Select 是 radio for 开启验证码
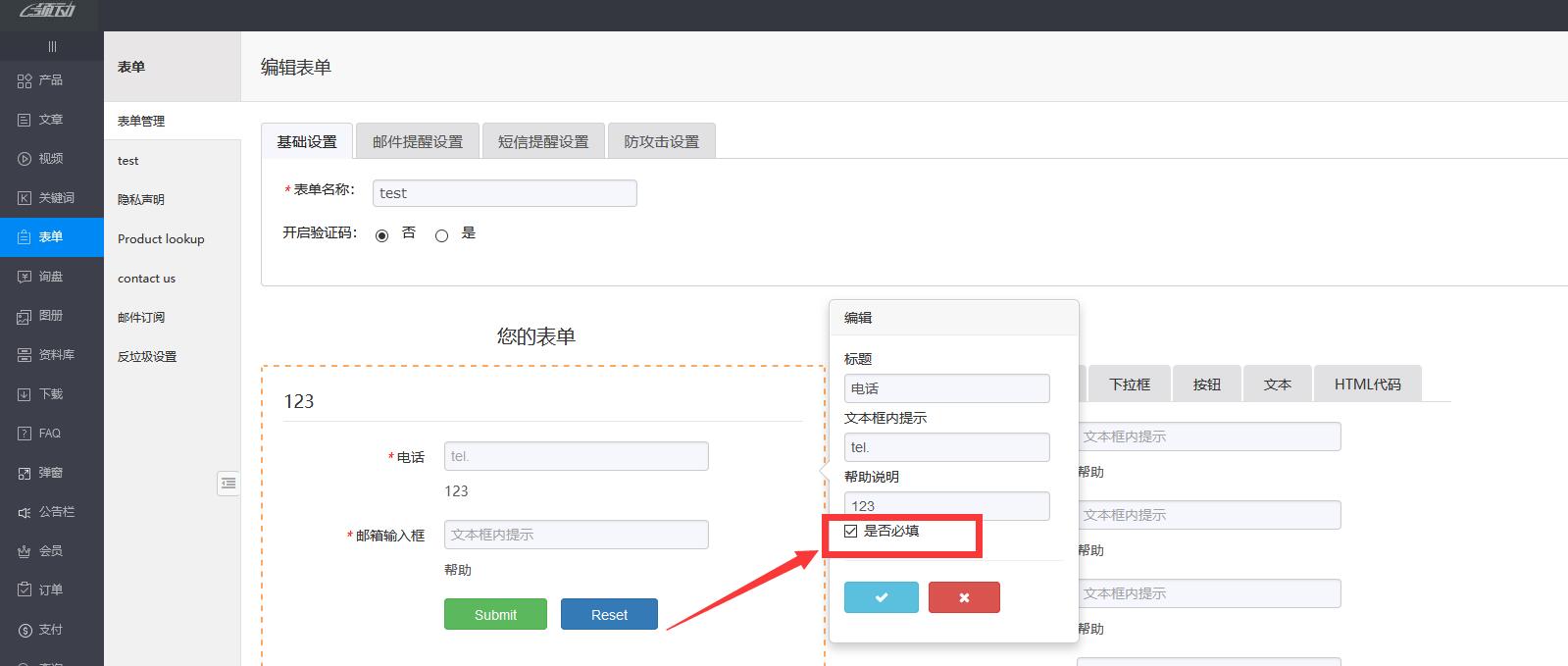This screenshot has width=1568, height=666. 441,235
